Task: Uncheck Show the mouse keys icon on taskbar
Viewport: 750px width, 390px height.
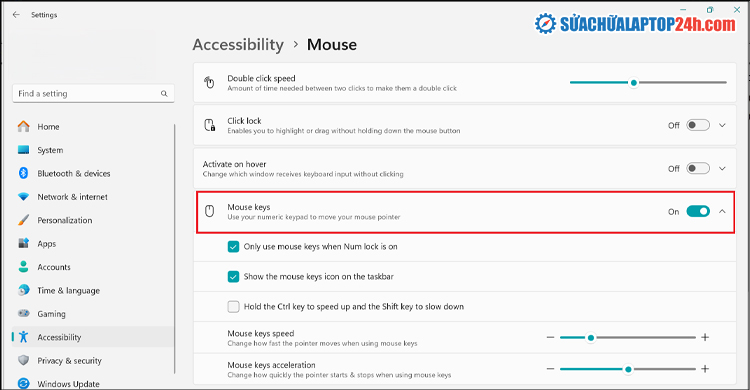Action: point(233,277)
